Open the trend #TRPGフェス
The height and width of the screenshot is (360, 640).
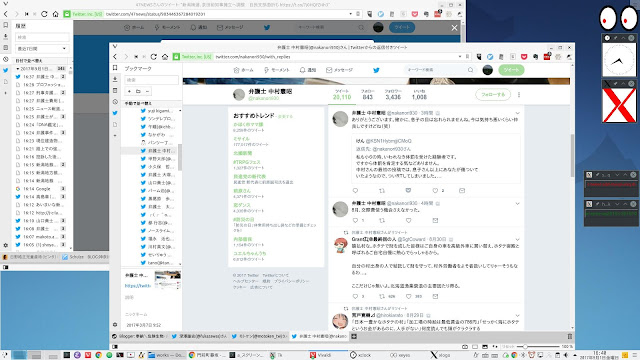(247, 162)
